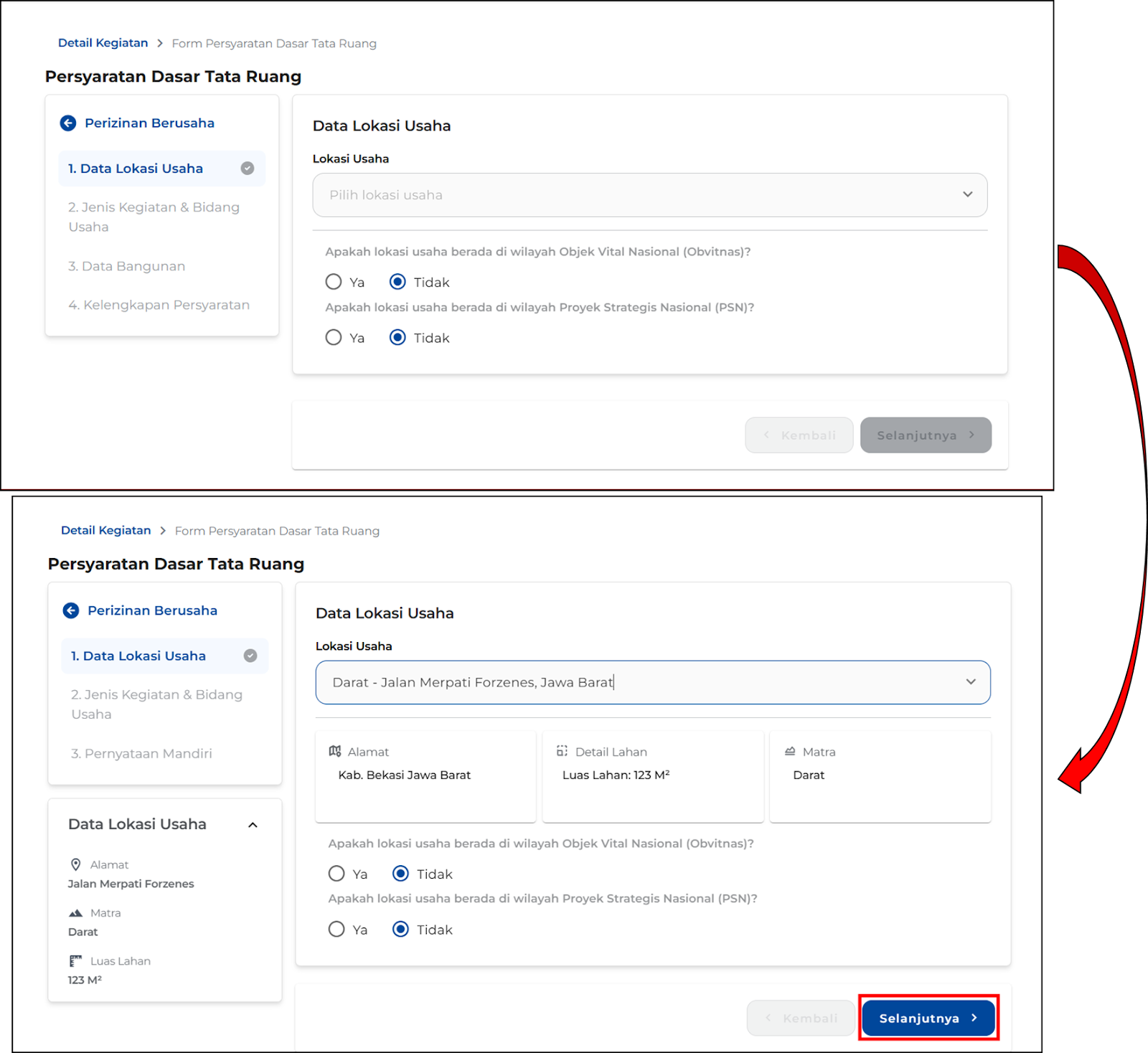The height and width of the screenshot is (1053, 1148).
Task: Click the mountain Matra icon in summary panel
Action: [x=75, y=913]
